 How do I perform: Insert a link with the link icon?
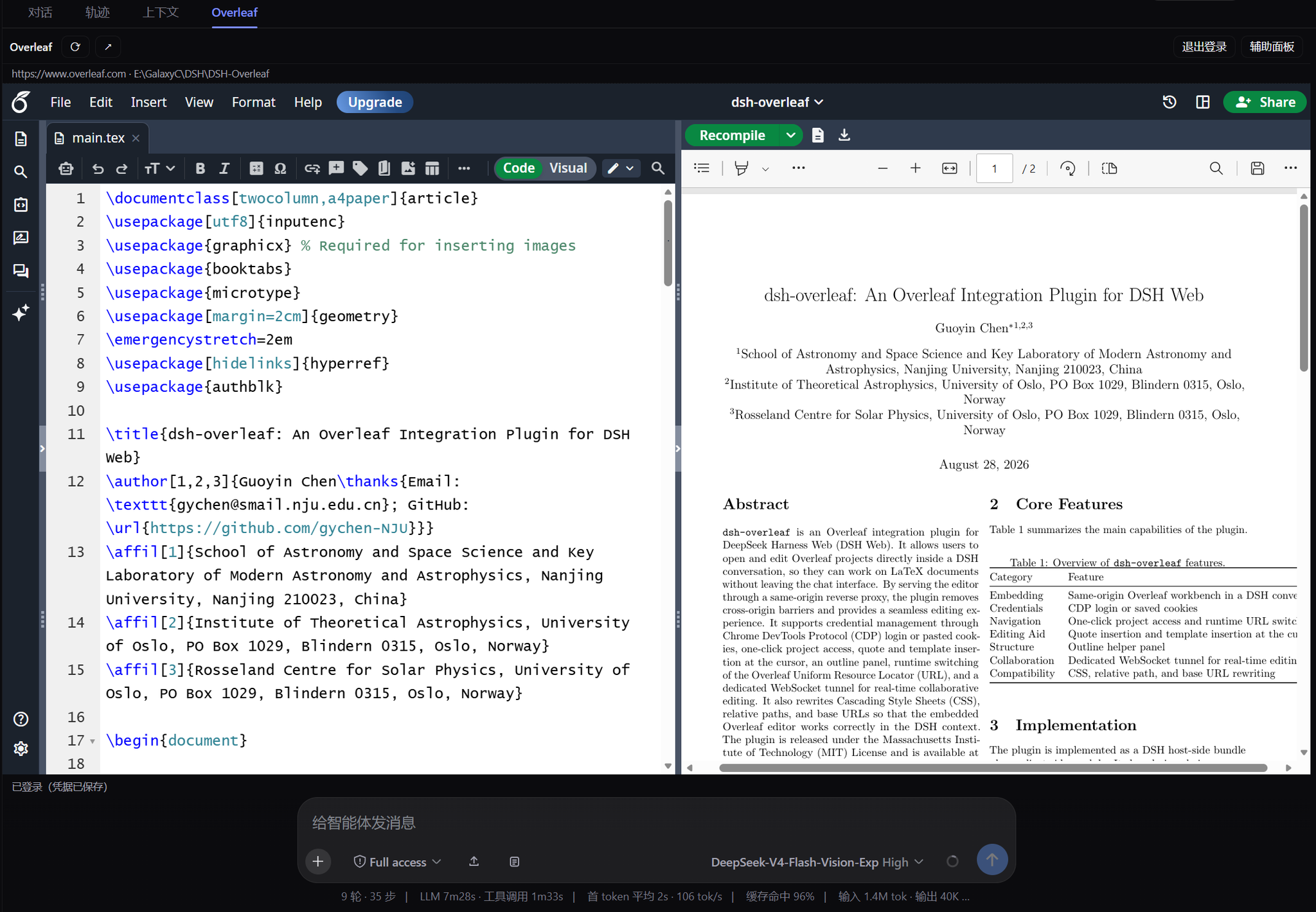[x=312, y=168]
